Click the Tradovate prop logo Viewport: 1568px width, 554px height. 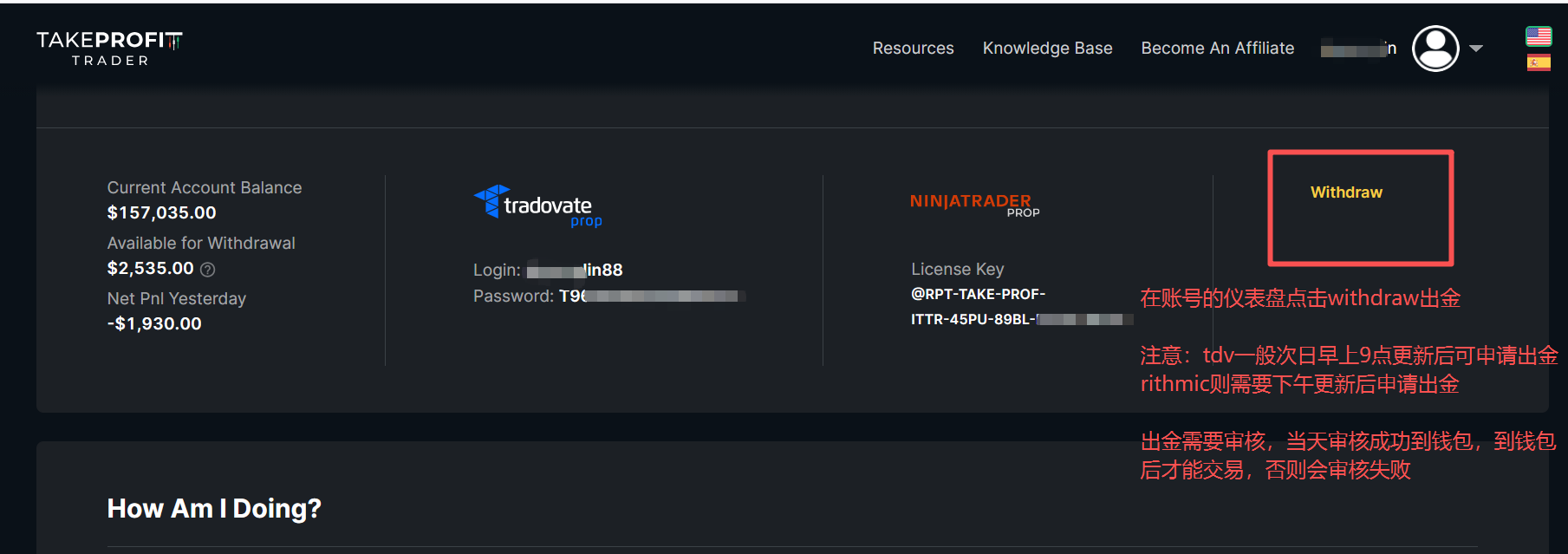(538, 206)
